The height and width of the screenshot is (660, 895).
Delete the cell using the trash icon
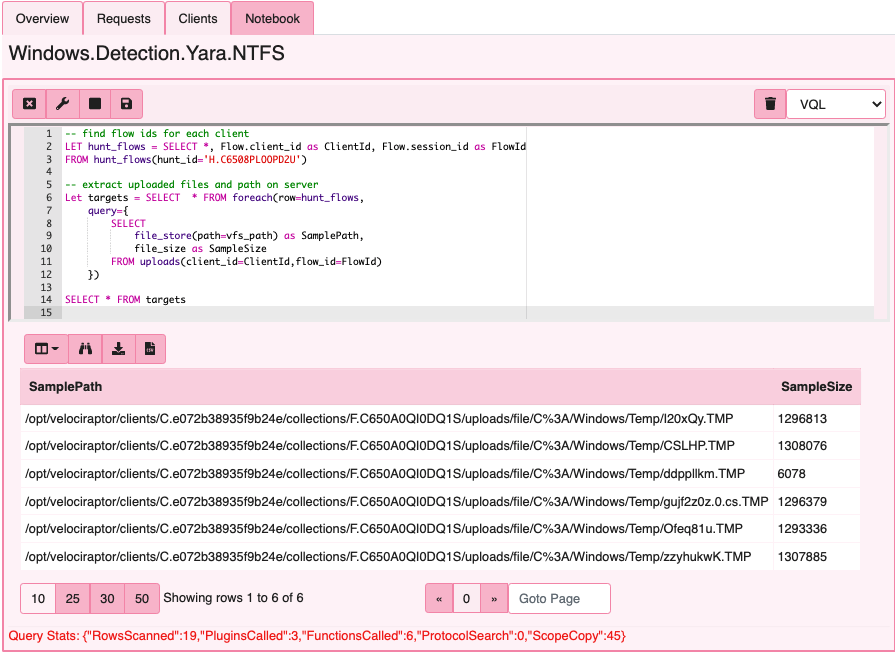tap(769, 104)
